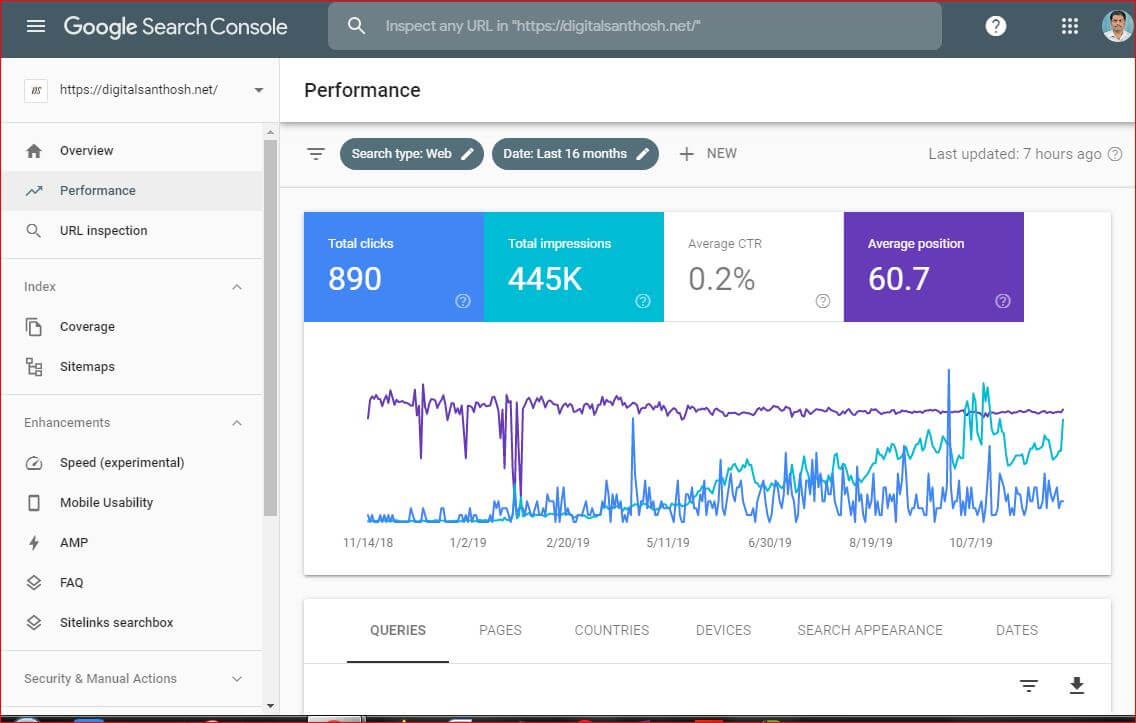Click the URL inspection search field

point(635,26)
